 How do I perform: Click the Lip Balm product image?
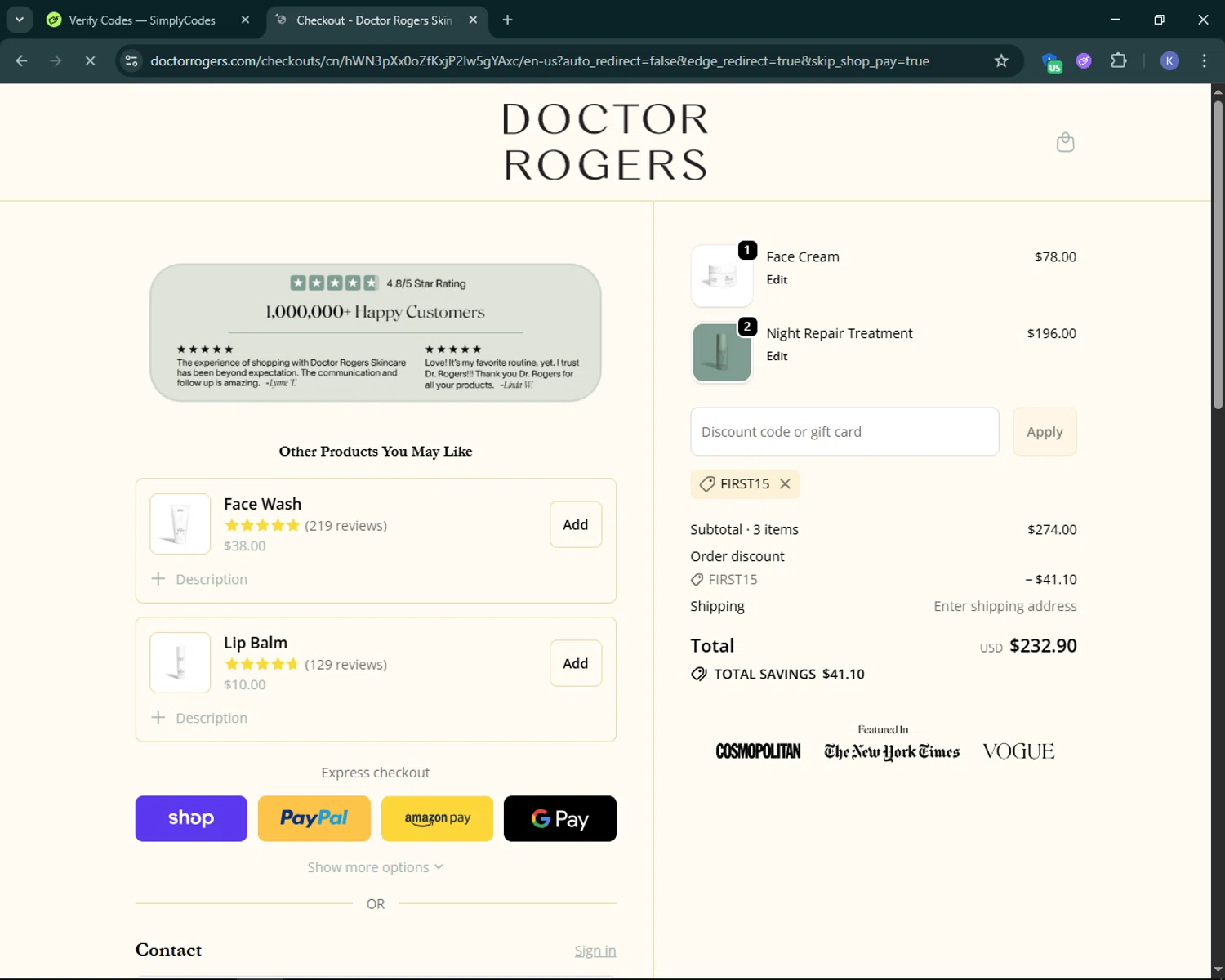click(x=180, y=662)
